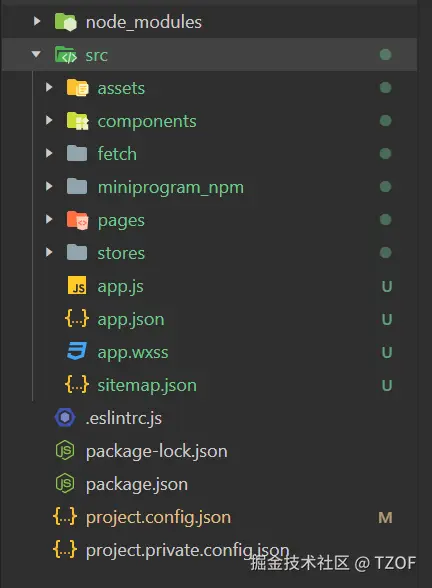Click the JS icon beside app.js
Viewport: 432px width, 588px height.
pyautogui.click(x=77, y=285)
